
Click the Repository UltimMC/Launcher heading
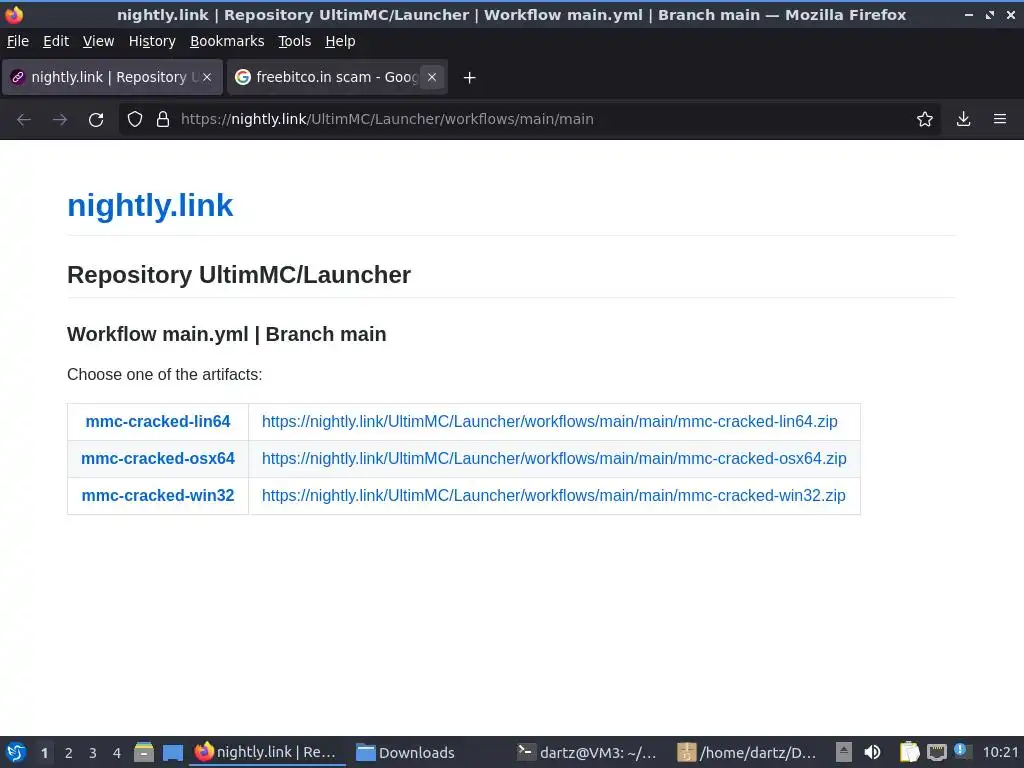coord(239,275)
